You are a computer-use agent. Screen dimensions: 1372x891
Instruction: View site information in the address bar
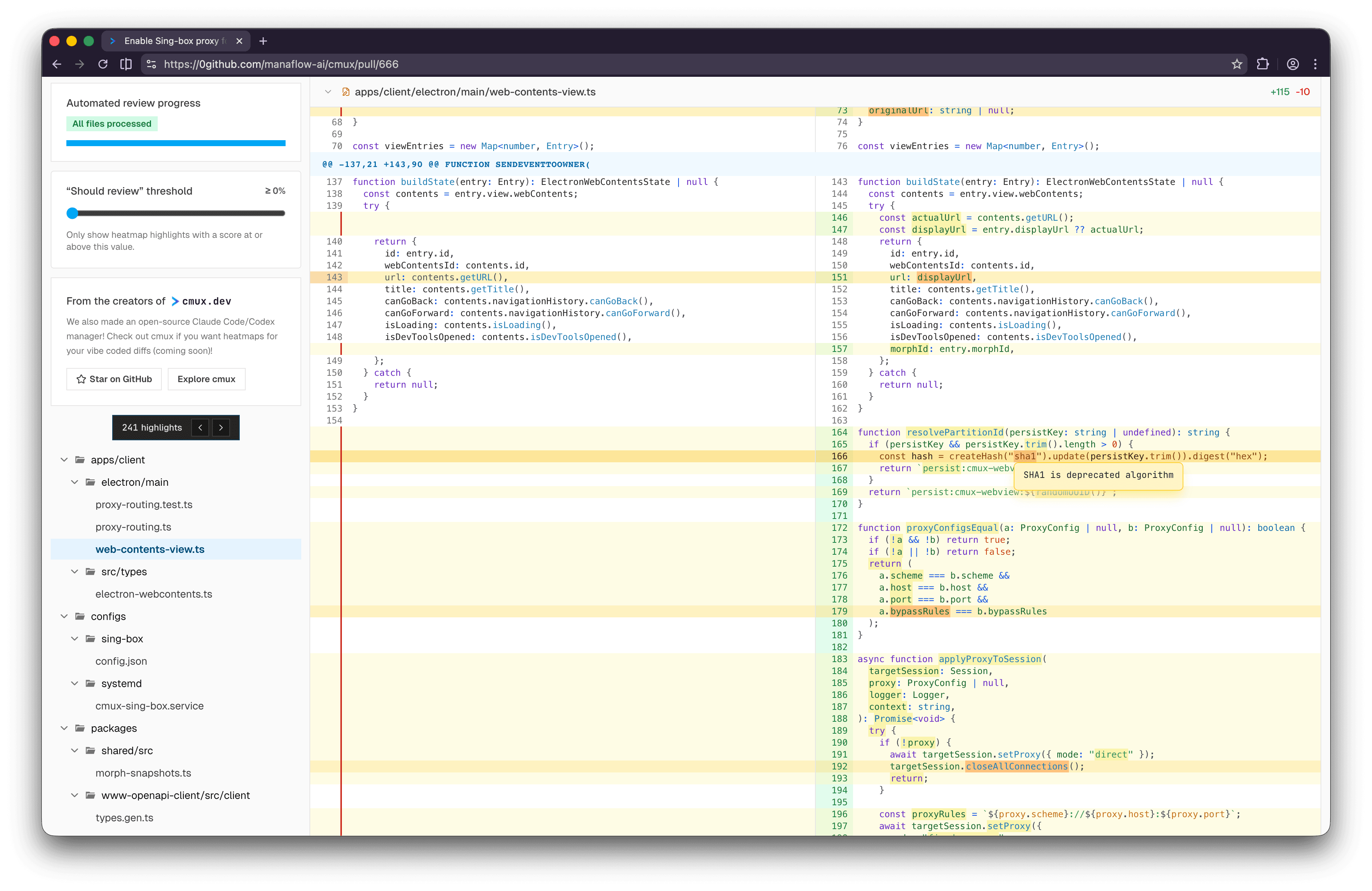151,64
